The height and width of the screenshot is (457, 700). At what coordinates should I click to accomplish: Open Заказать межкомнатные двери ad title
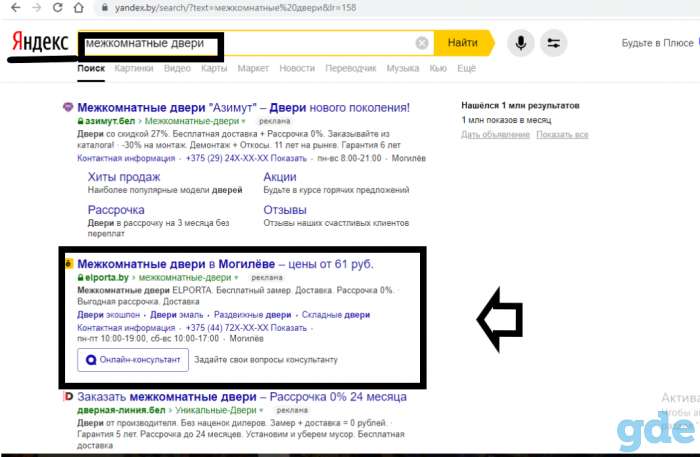point(242,397)
